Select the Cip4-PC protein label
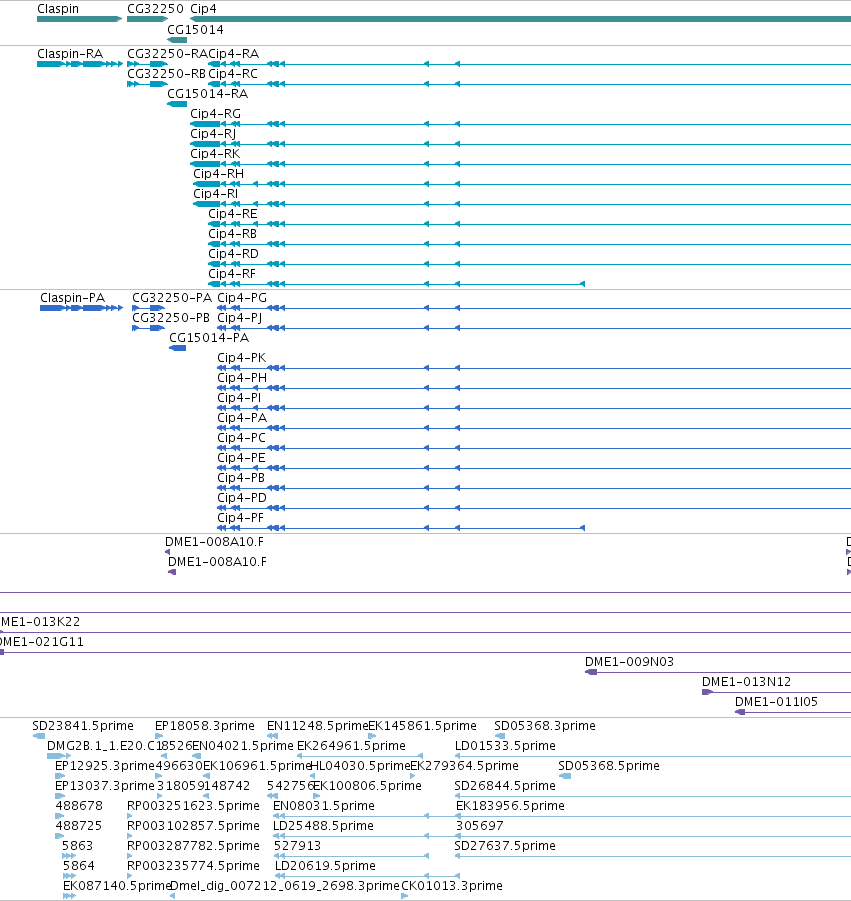Viewport: 851px width, 901px height. coord(241,438)
